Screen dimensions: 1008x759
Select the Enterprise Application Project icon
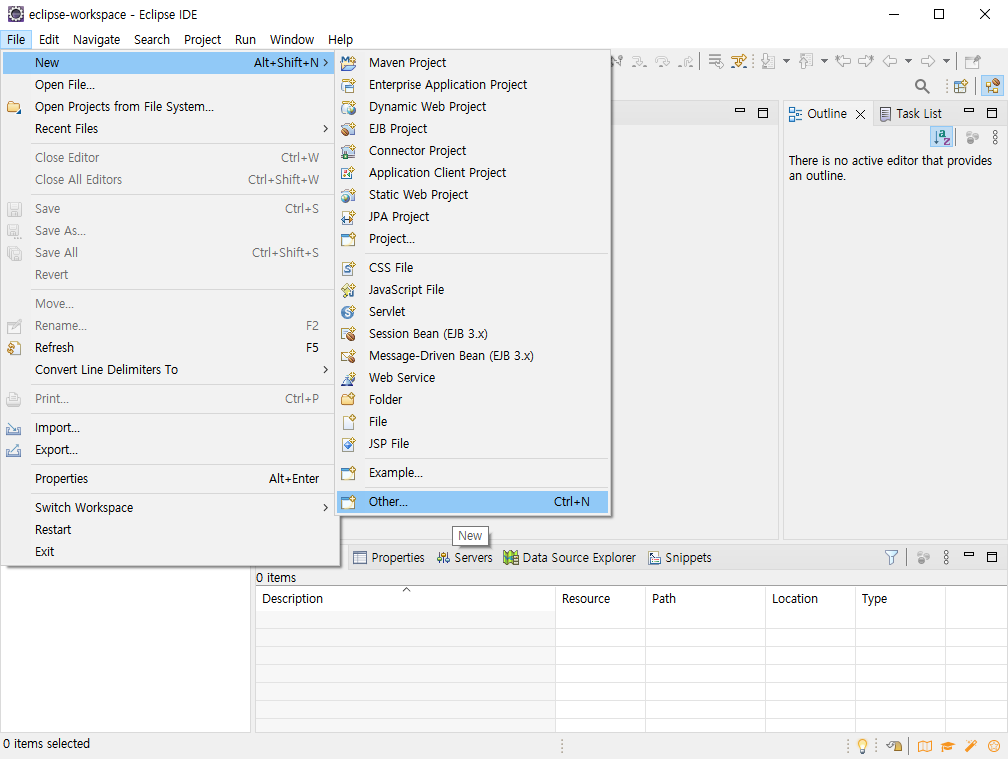(x=348, y=85)
